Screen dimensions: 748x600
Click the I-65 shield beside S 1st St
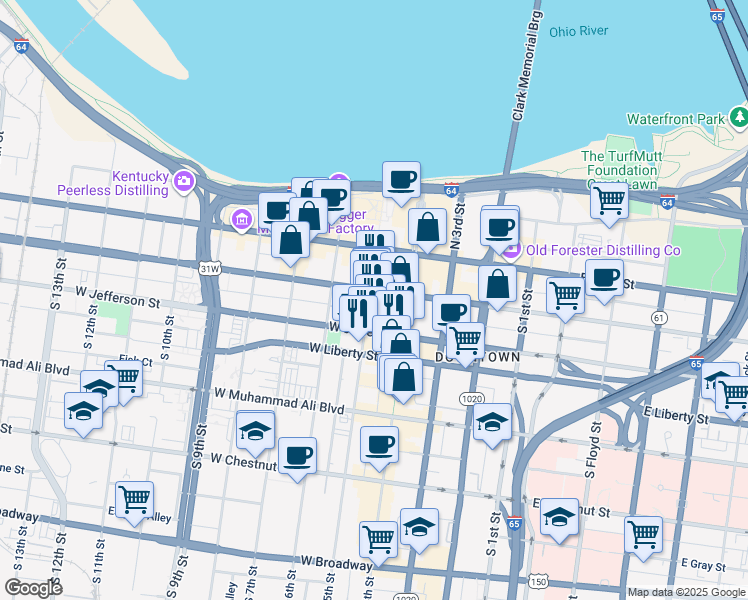click(514, 523)
